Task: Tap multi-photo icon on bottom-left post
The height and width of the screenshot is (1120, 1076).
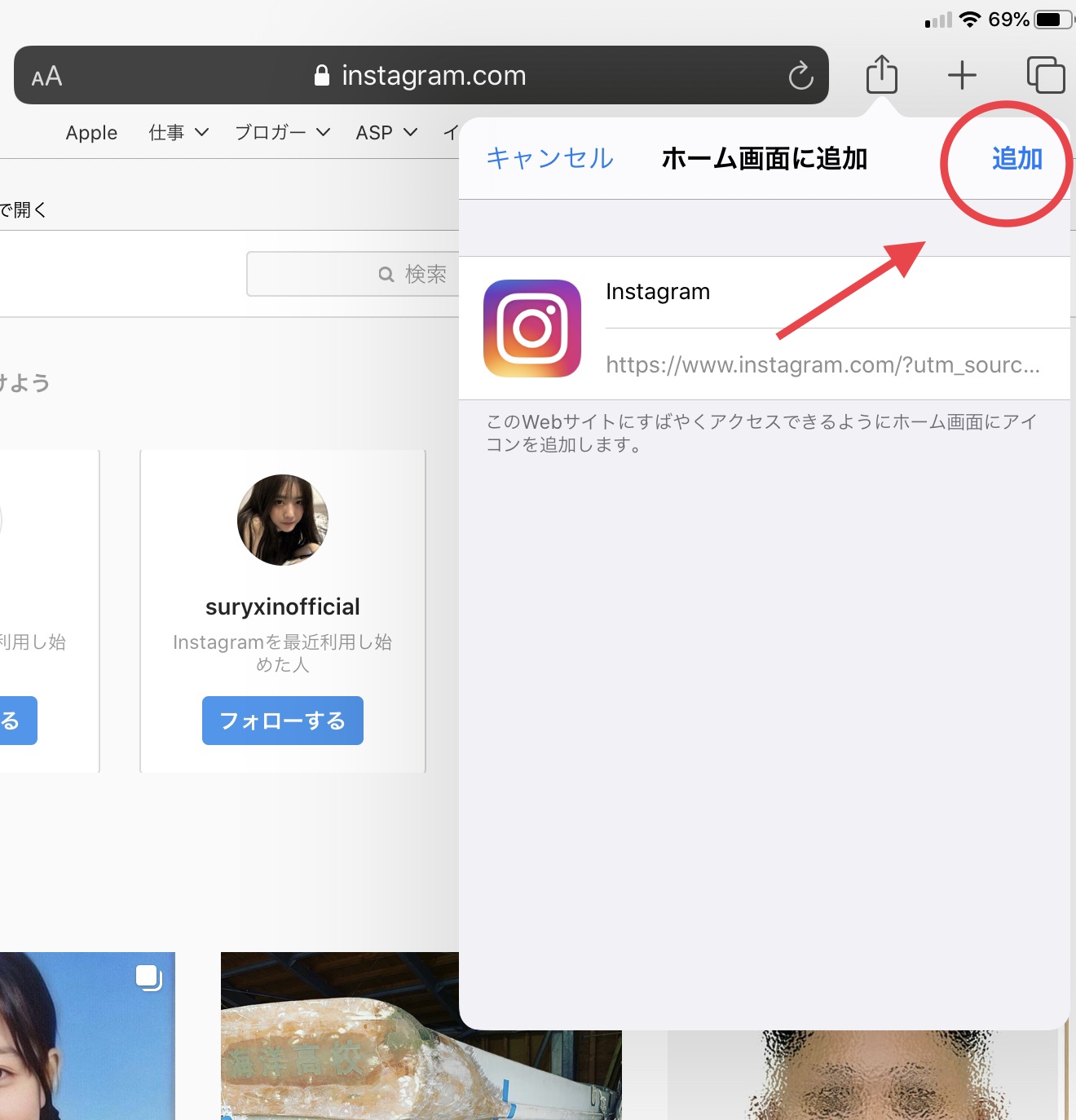Action: pos(149,977)
